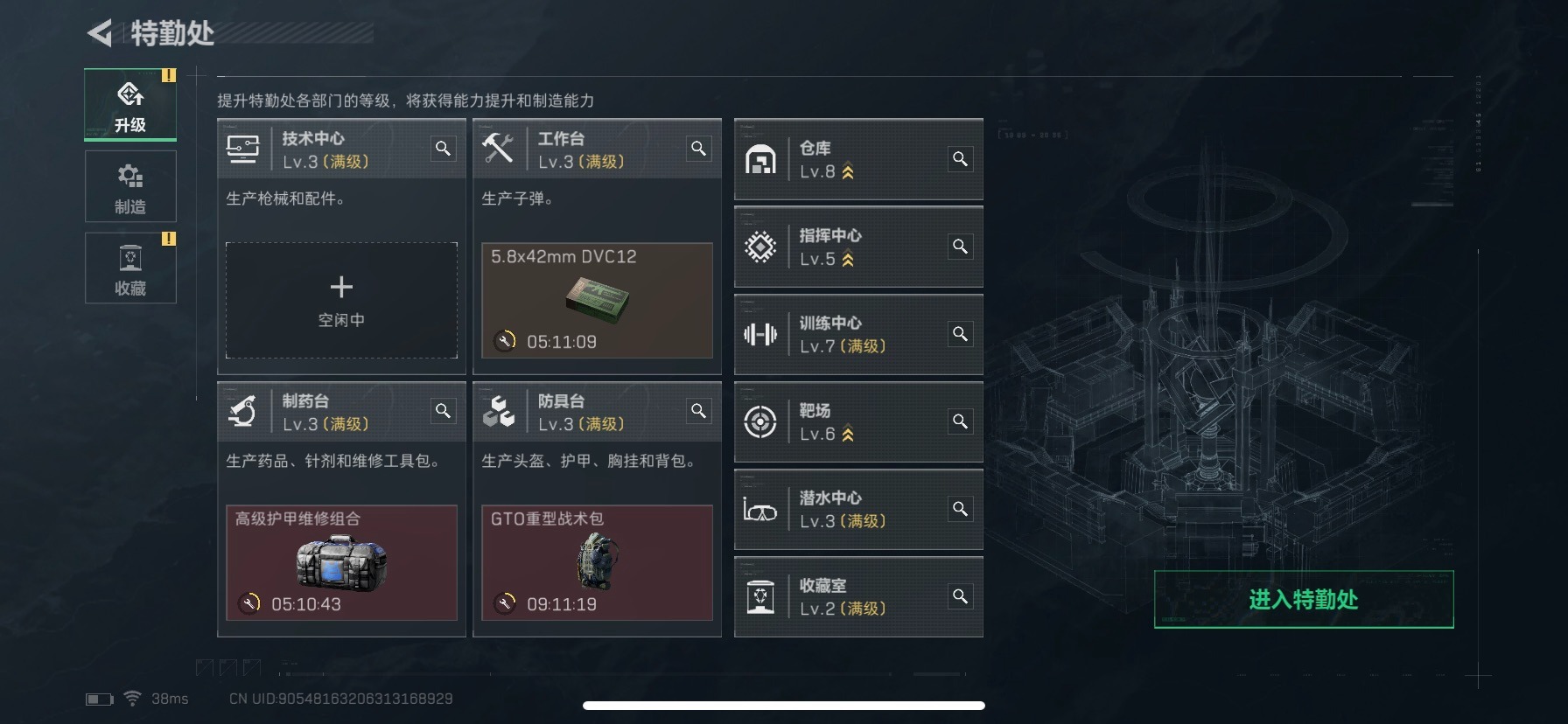Open 靶场 details with magnifier icon
The width and height of the screenshot is (1568, 724).
click(960, 421)
